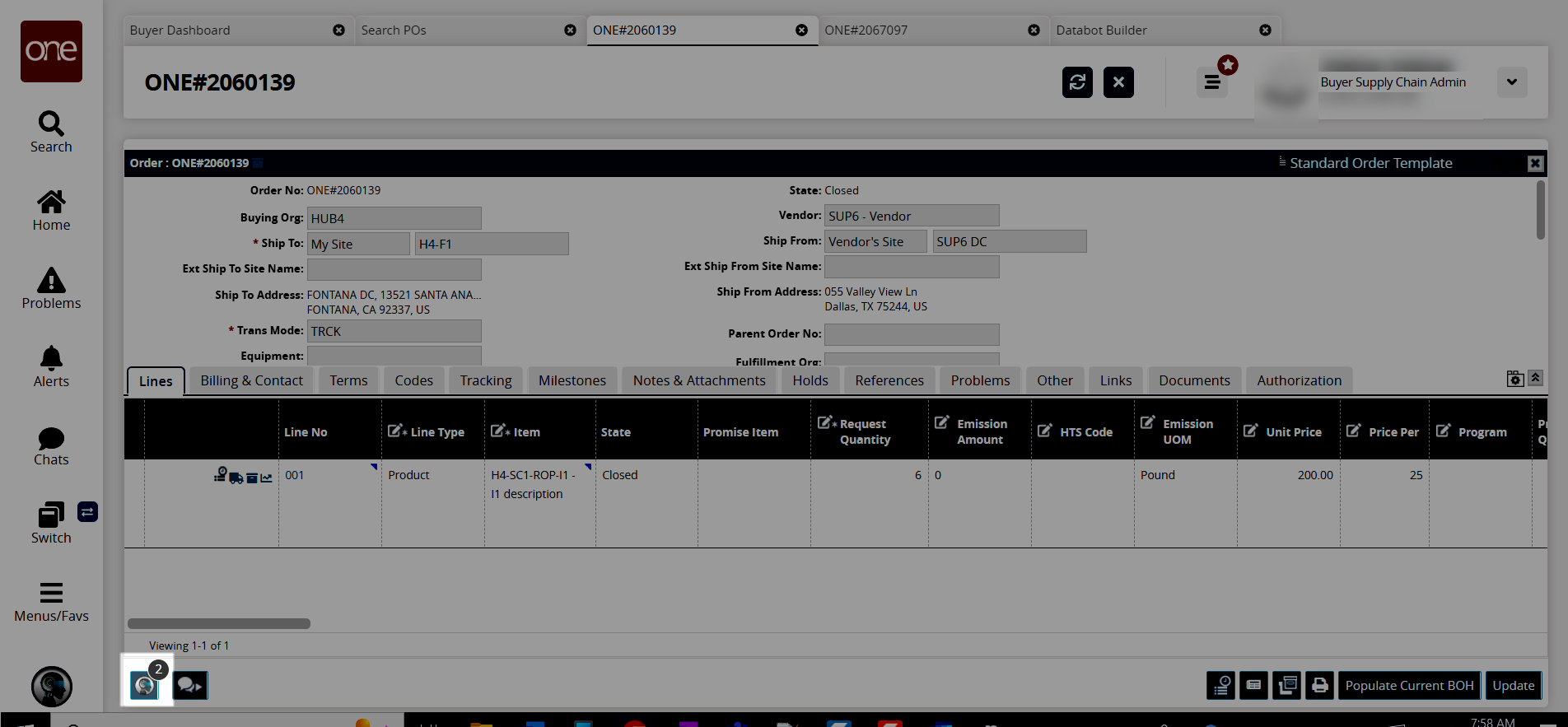The height and width of the screenshot is (727, 1568).
Task: Open the chat forward icon at bottom left
Action: (x=190, y=685)
